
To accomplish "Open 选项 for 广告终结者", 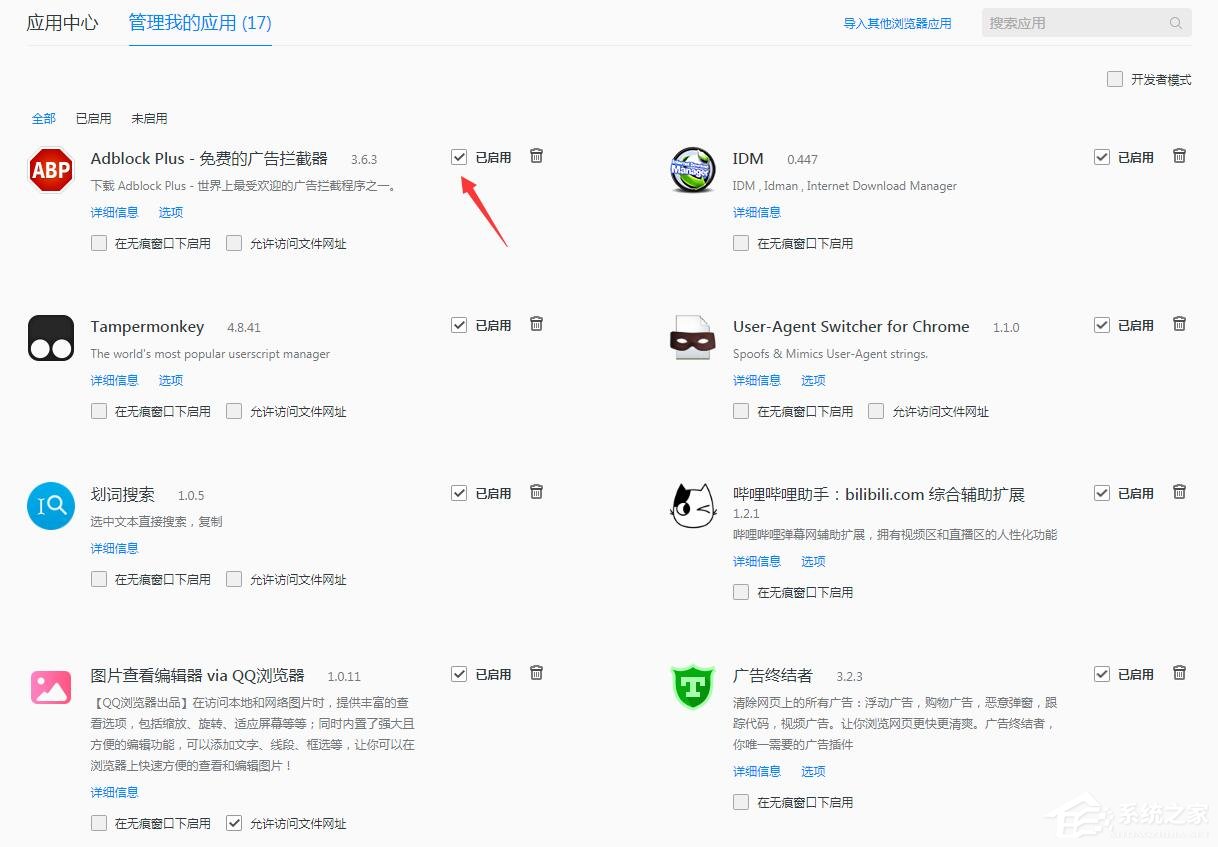I will pos(813,771).
